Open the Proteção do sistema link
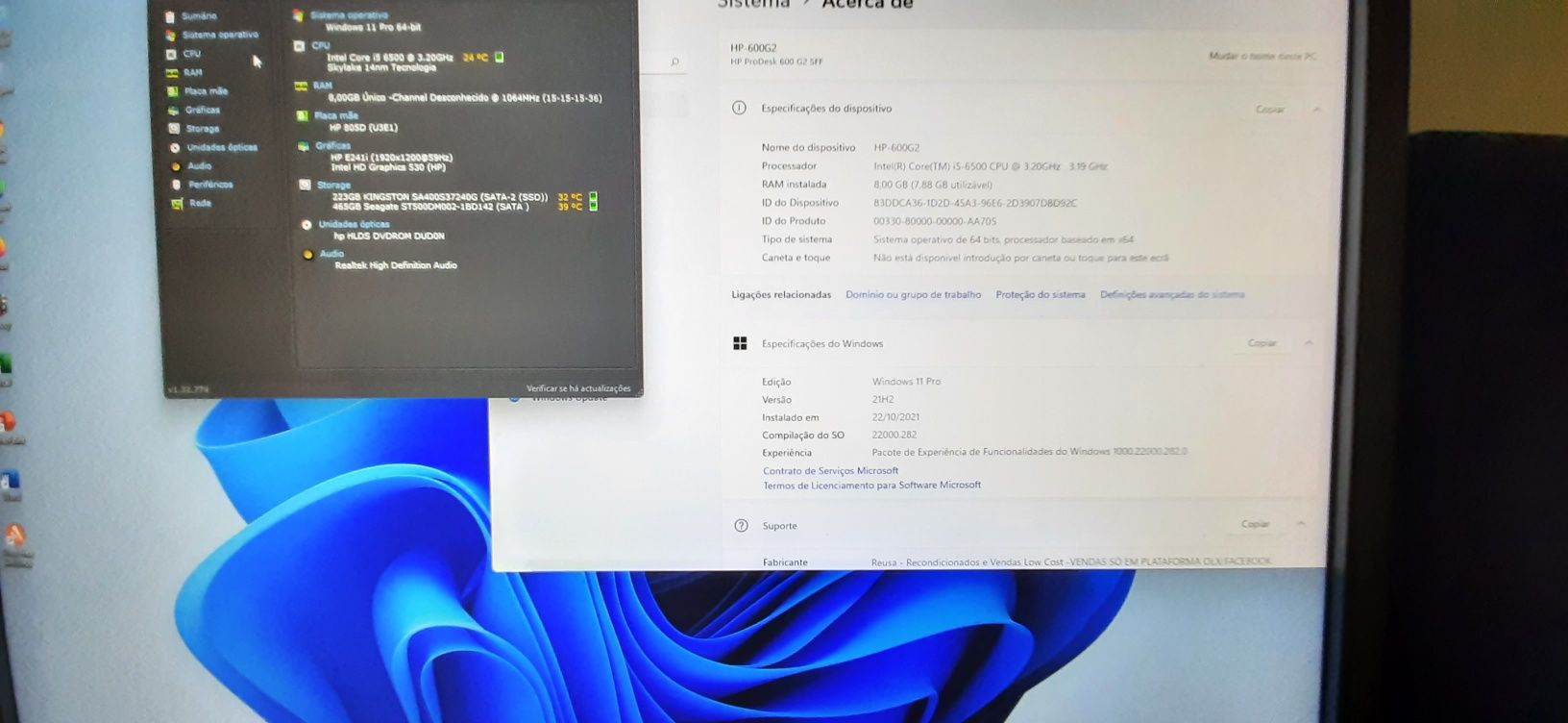Screen dimensions: 1568x723 pos(1041,294)
